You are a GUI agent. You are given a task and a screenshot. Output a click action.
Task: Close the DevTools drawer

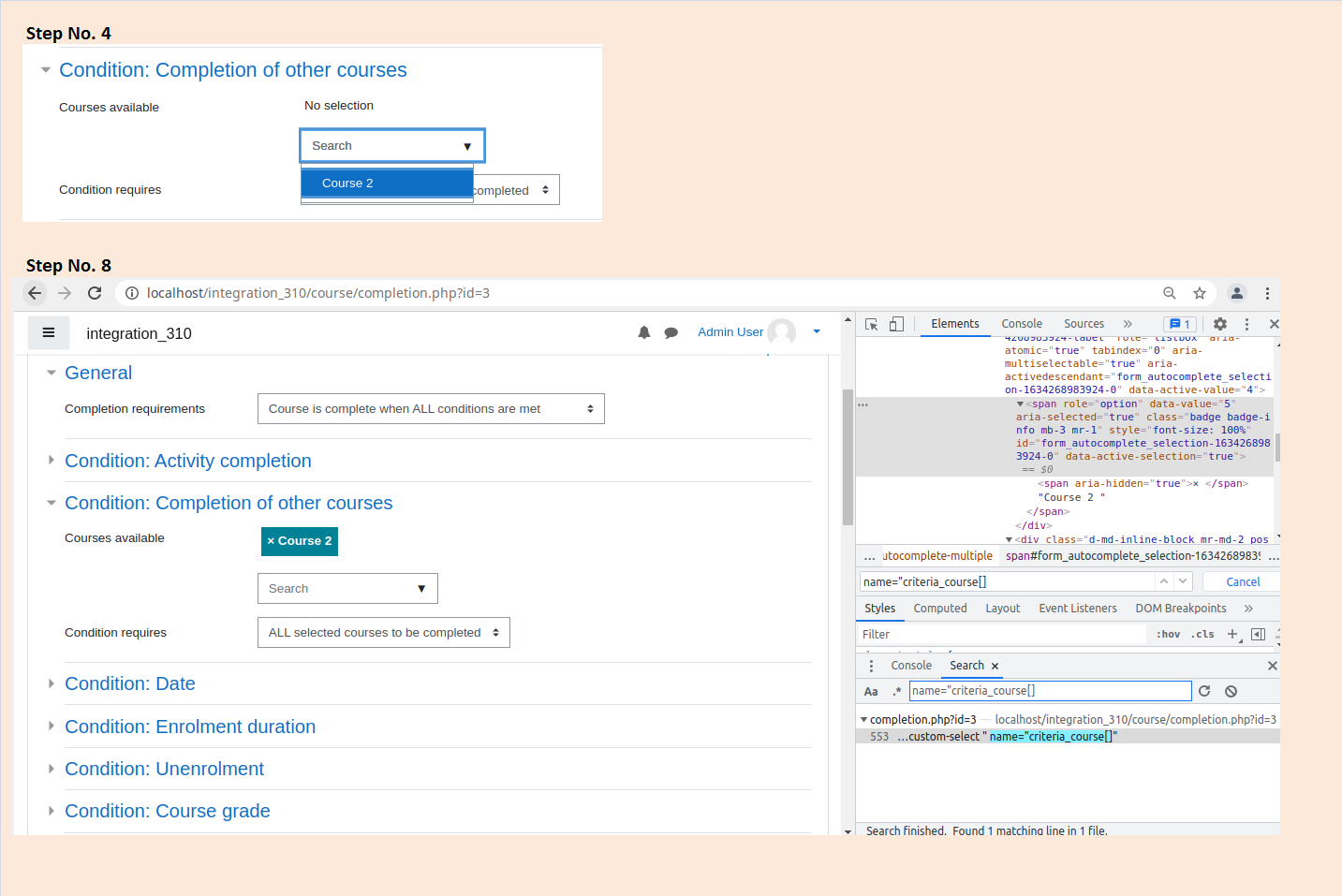click(x=1272, y=666)
